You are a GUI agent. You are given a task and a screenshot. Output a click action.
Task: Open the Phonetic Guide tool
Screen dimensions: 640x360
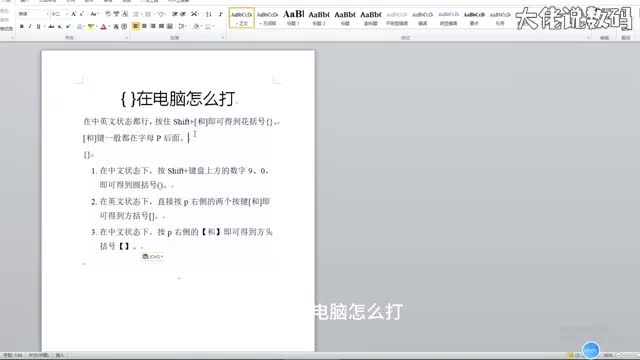pos(116,14)
